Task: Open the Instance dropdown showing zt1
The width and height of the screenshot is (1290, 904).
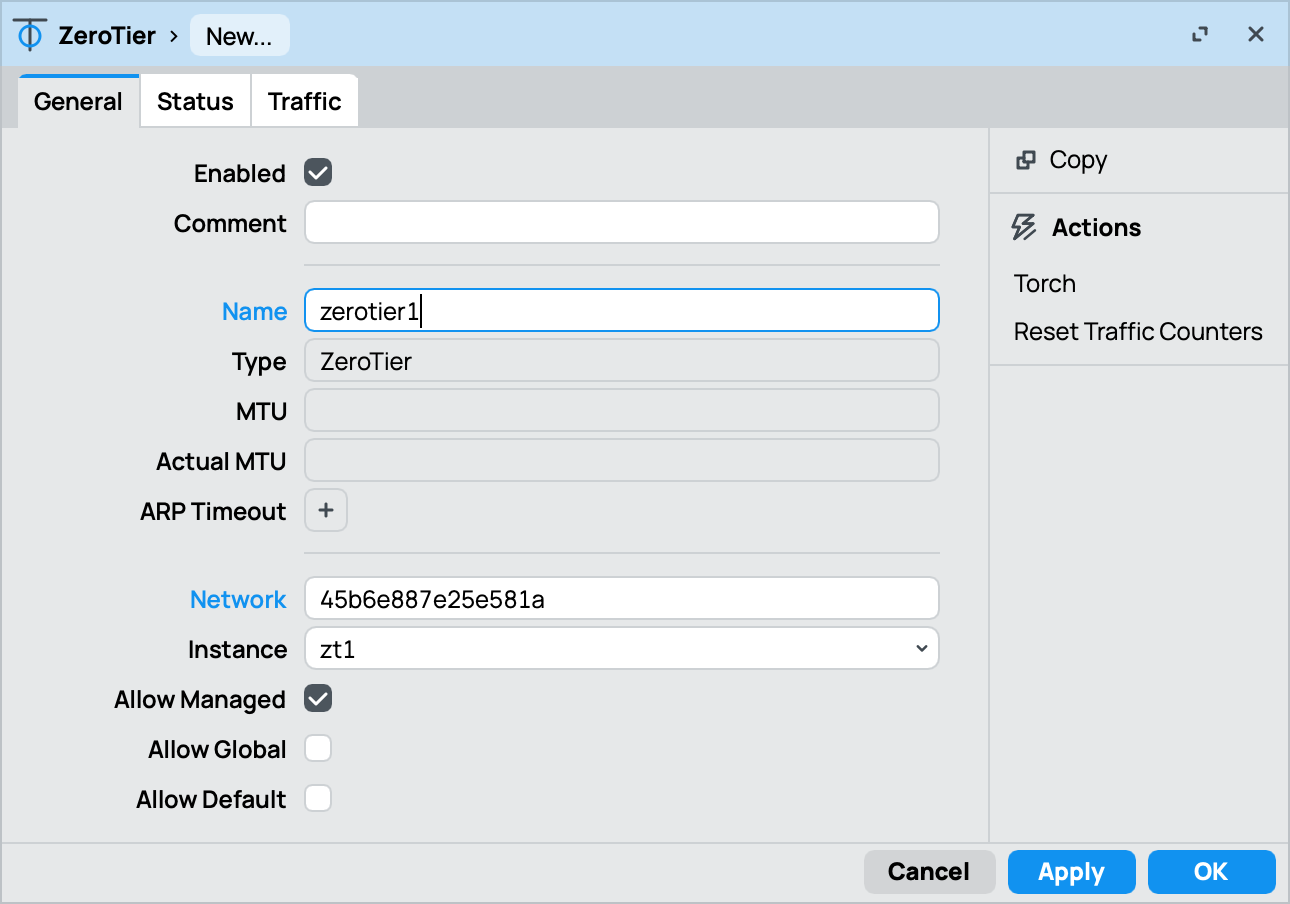Action: pyautogui.click(x=622, y=649)
